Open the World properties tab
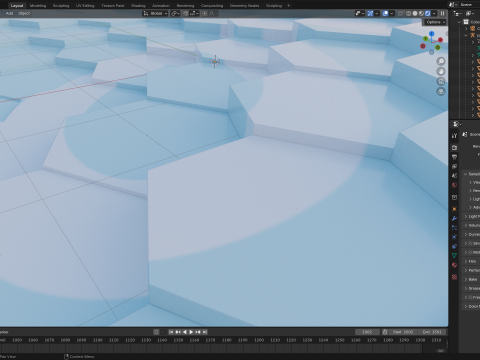The image size is (480, 360). pyautogui.click(x=454, y=185)
